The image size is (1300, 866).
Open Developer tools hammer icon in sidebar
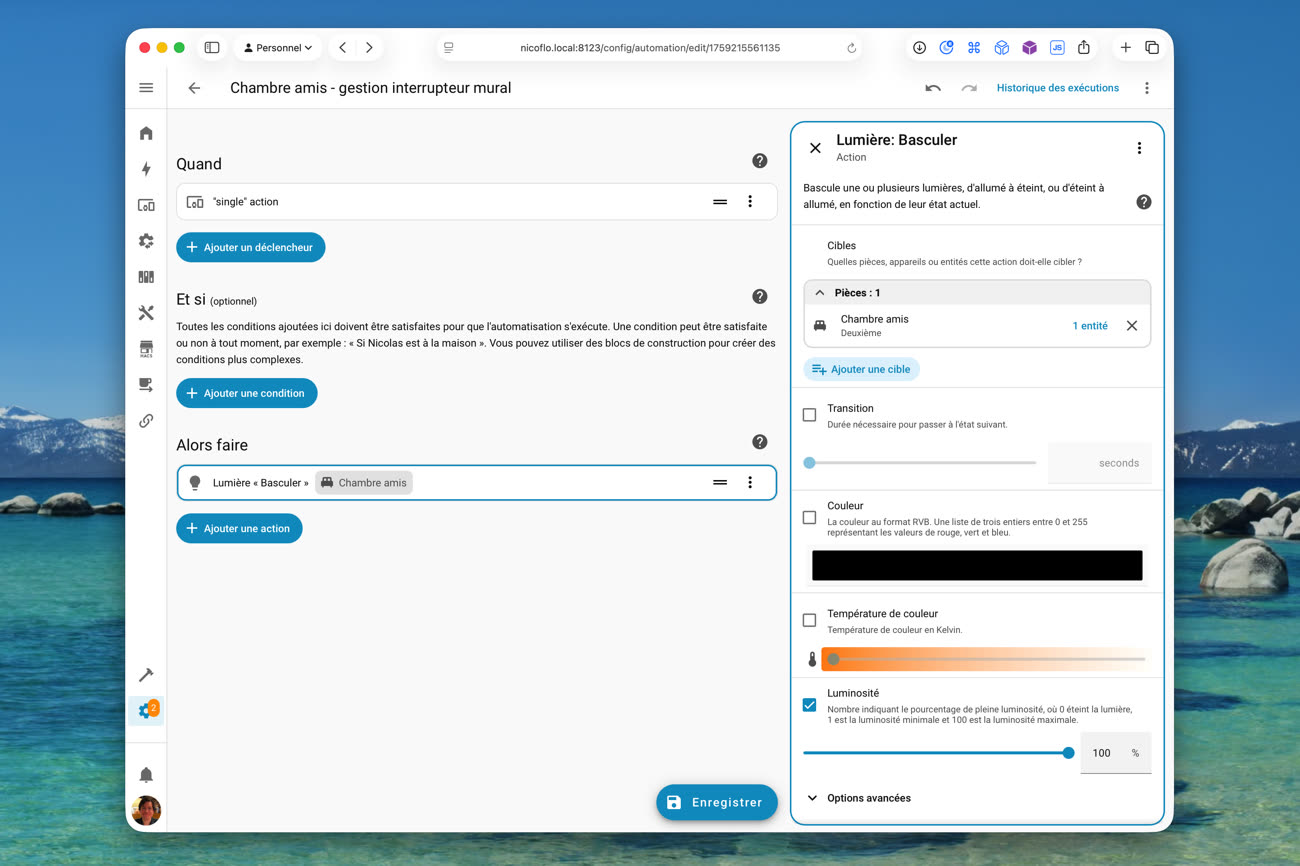click(146, 675)
